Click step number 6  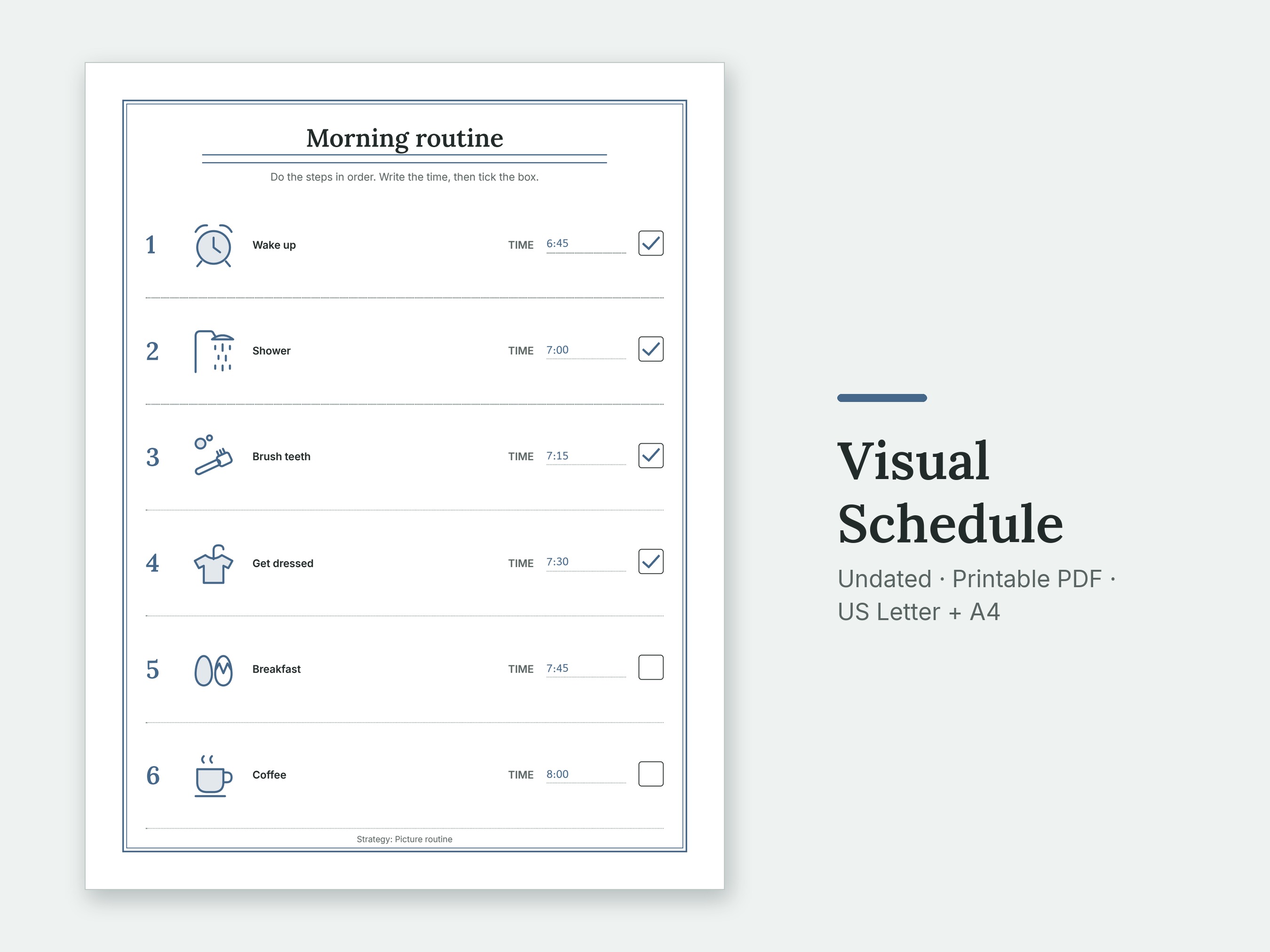pos(153,776)
